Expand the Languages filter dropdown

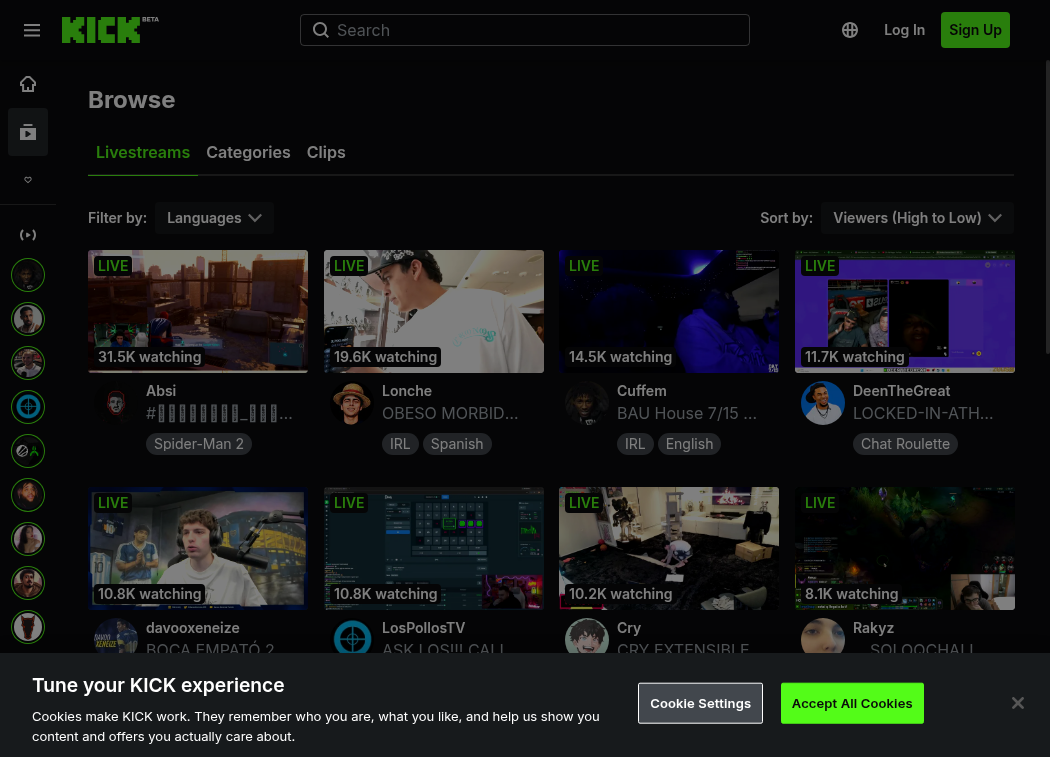click(x=214, y=218)
